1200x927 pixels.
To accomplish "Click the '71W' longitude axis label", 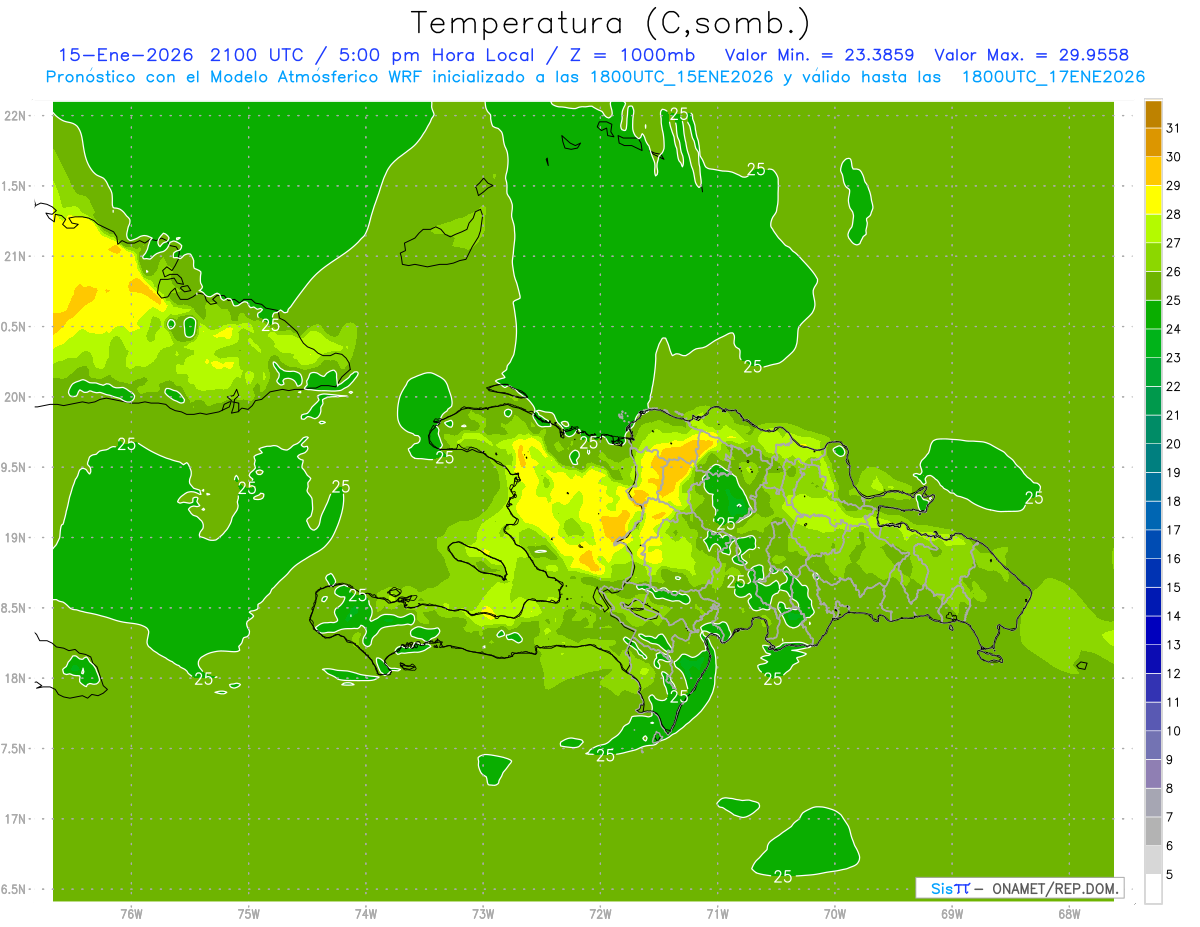I will (x=717, y=913).
